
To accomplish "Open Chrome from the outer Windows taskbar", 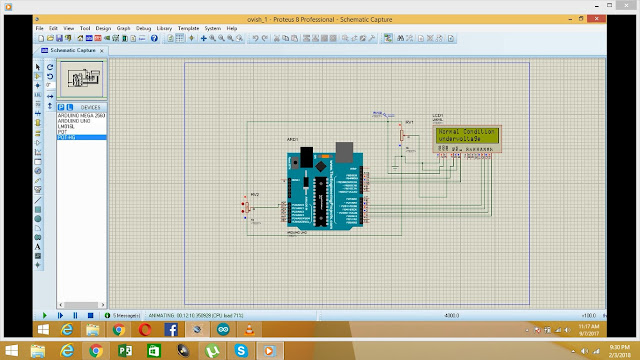I will pyautogui.click(x=96, y=351).
